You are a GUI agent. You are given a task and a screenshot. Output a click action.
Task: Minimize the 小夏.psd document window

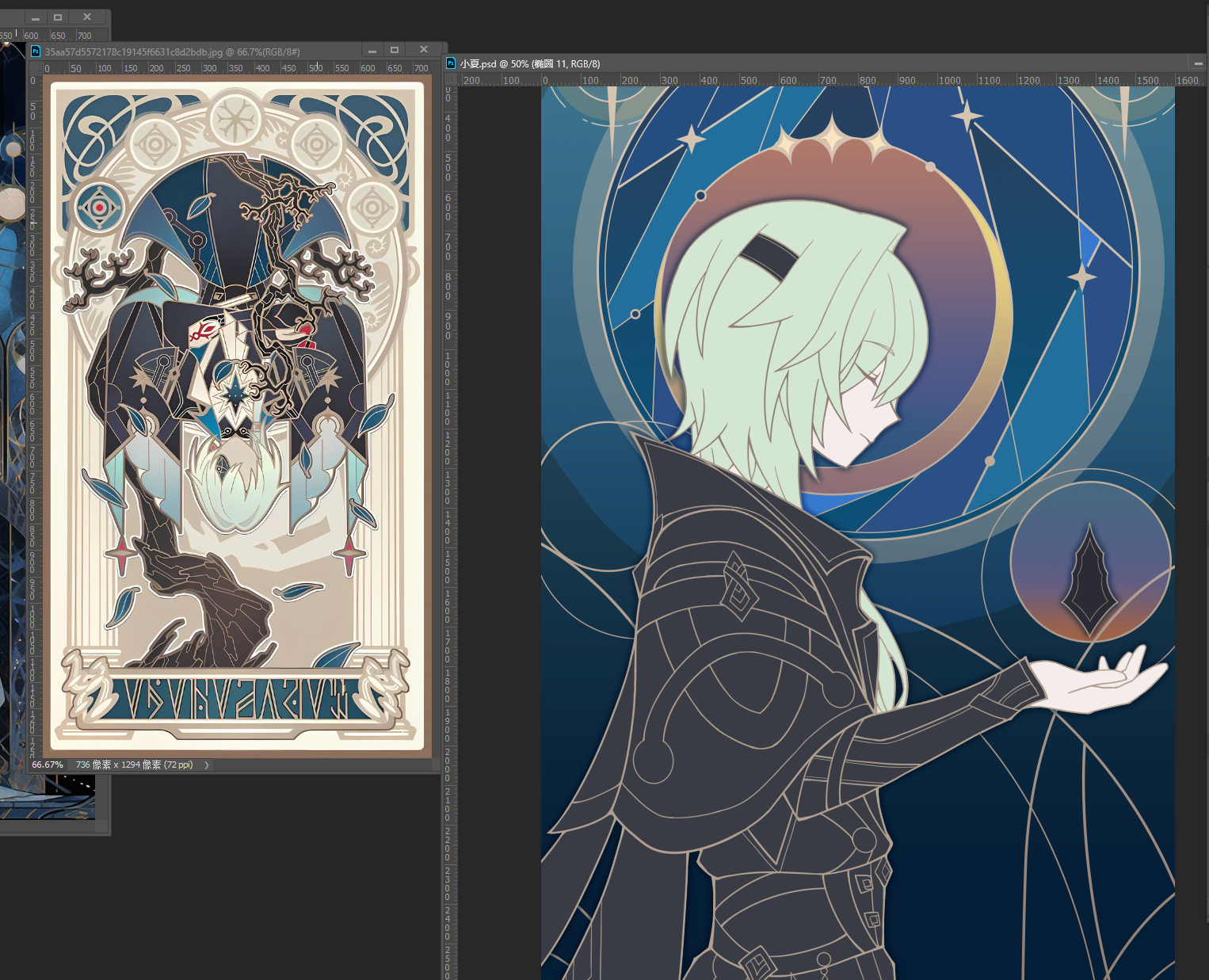(1198, 63)
